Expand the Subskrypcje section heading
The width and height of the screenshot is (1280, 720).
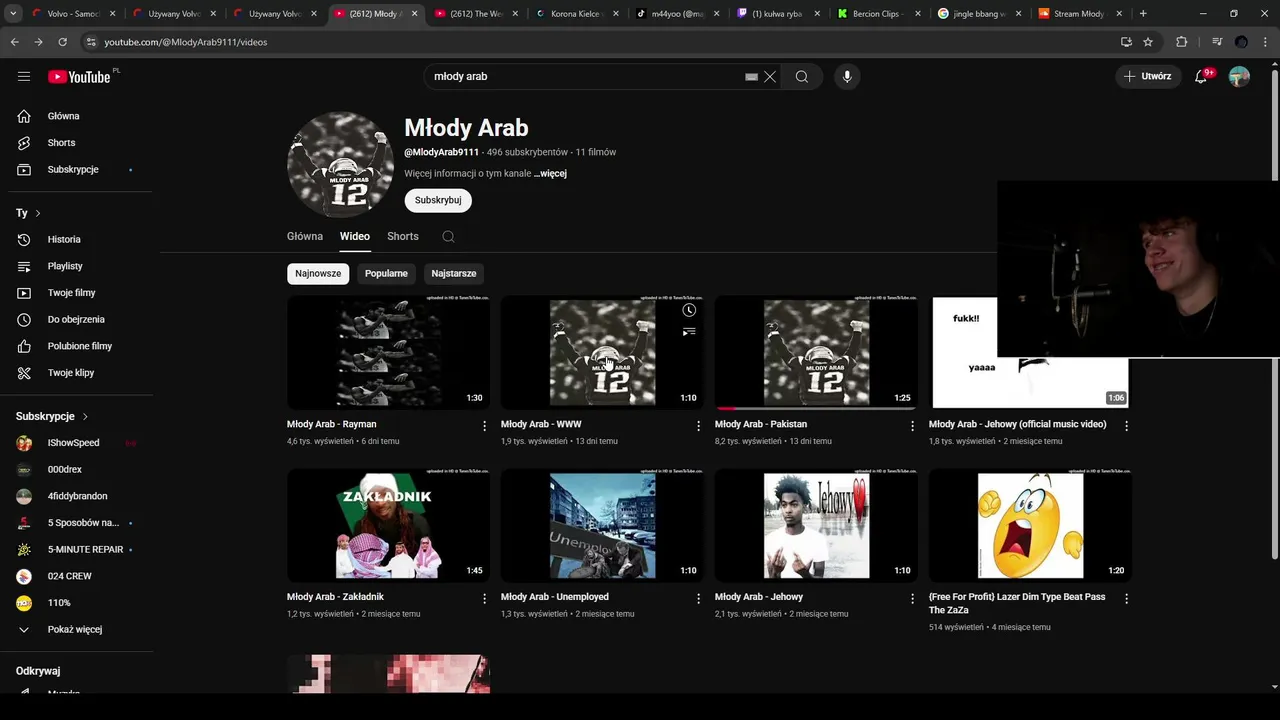pyautogui.click(x=52, y=416)
